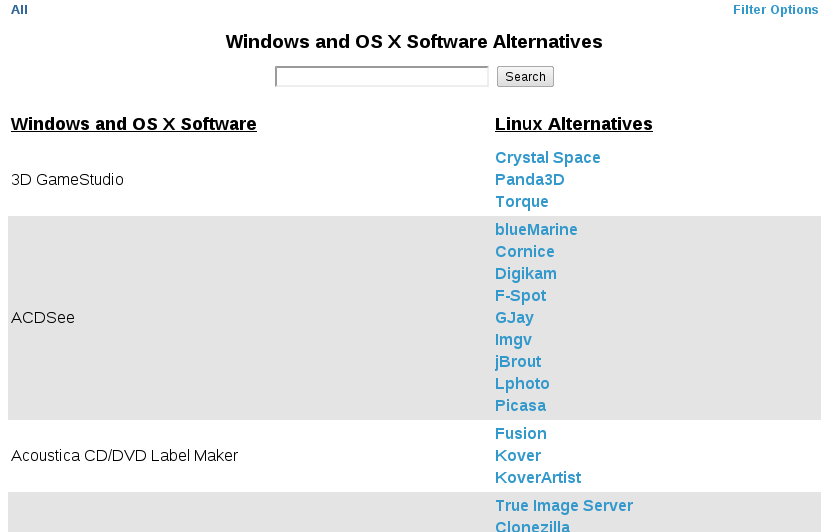Open the Kover link

click(518, 456)
